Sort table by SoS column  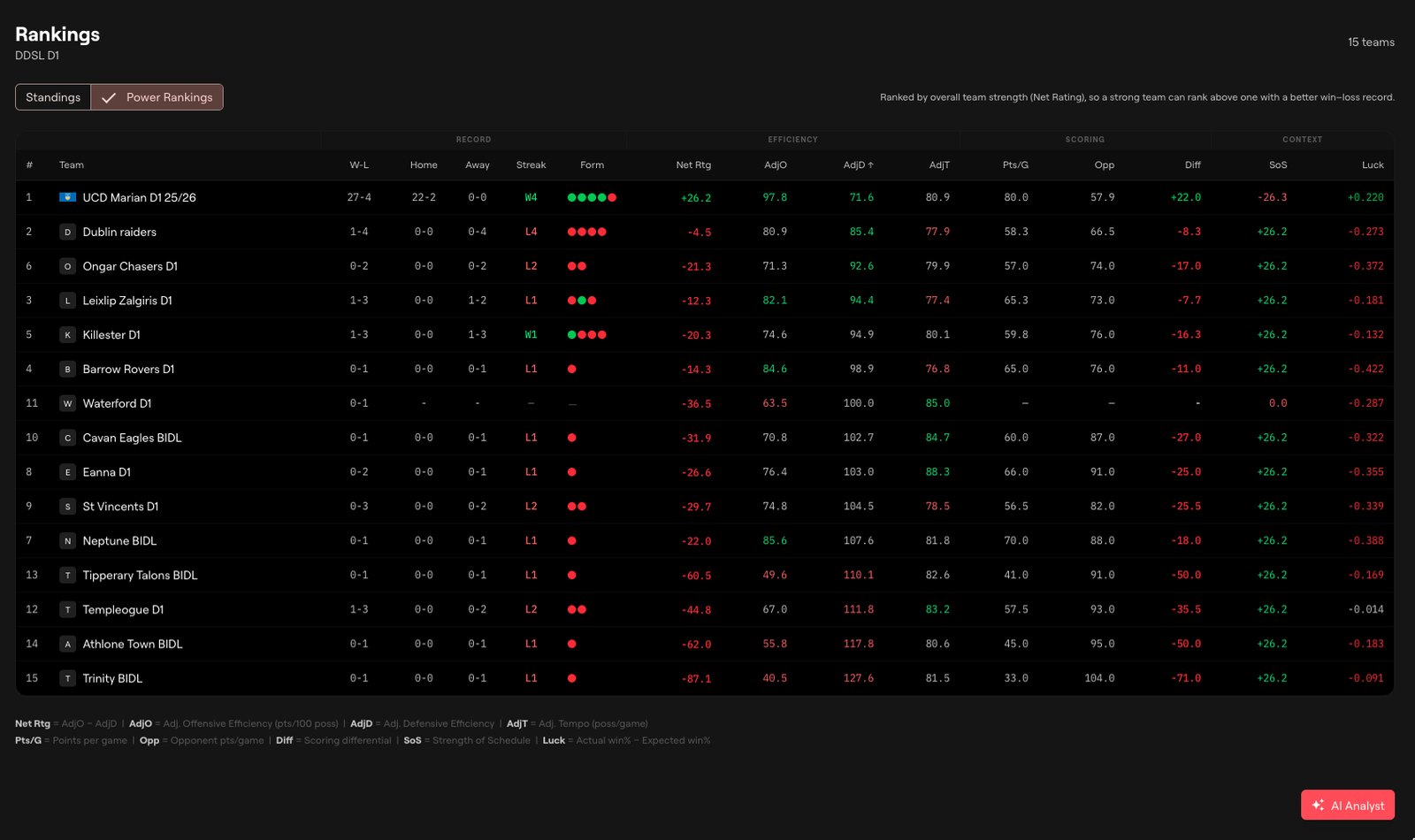(x=1278, y=165)
